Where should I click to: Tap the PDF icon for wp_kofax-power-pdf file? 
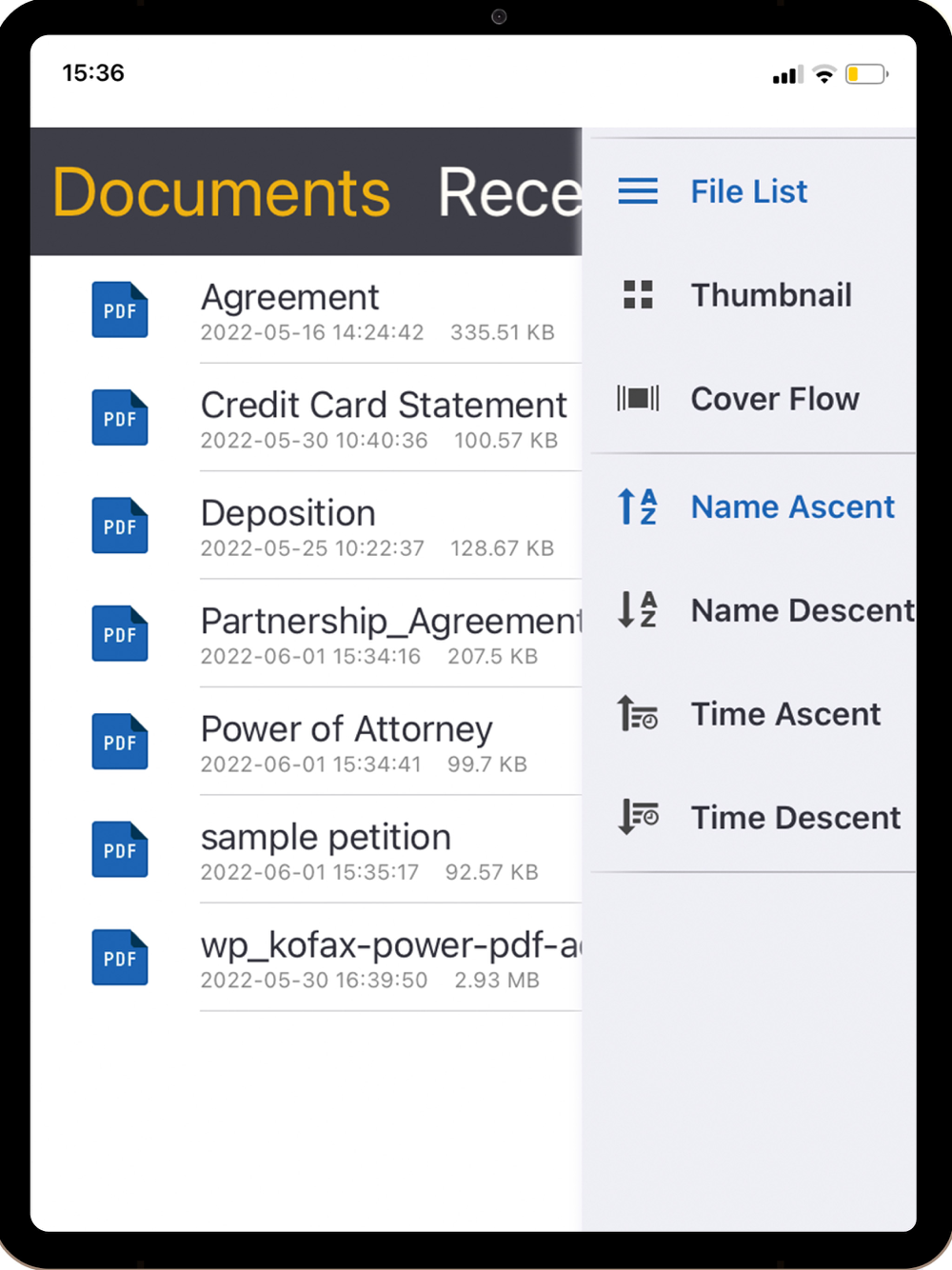point(120,957)
